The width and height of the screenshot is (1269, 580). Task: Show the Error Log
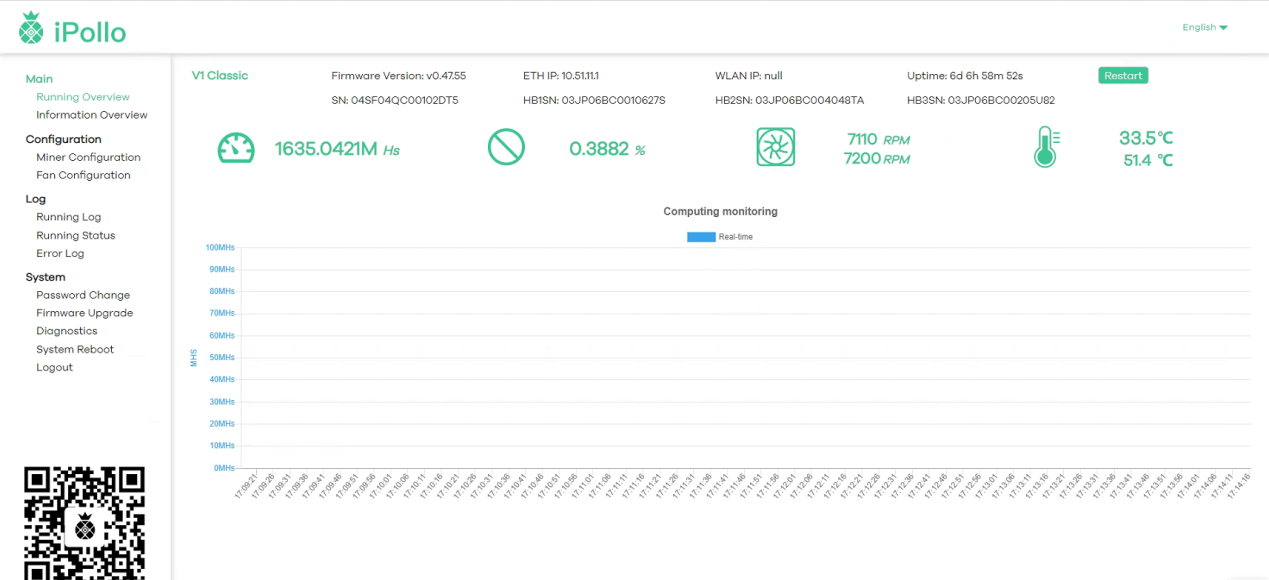pos(60,253)
